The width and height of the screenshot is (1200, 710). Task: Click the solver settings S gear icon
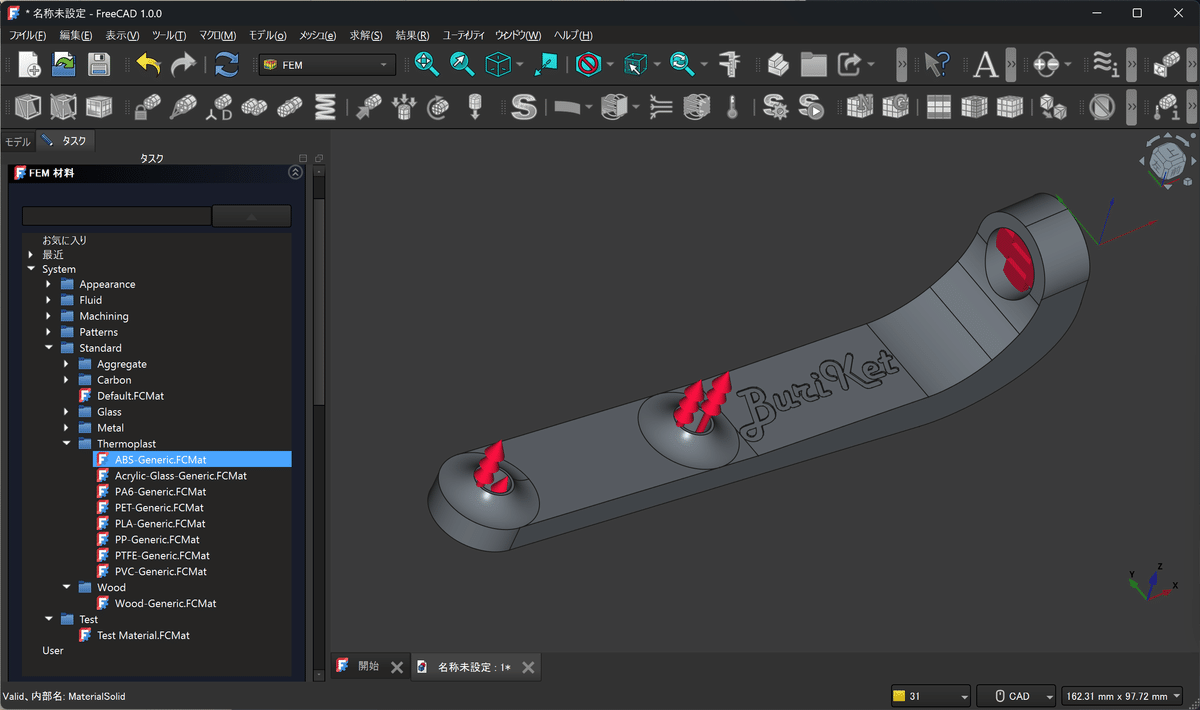coord(774,106)
